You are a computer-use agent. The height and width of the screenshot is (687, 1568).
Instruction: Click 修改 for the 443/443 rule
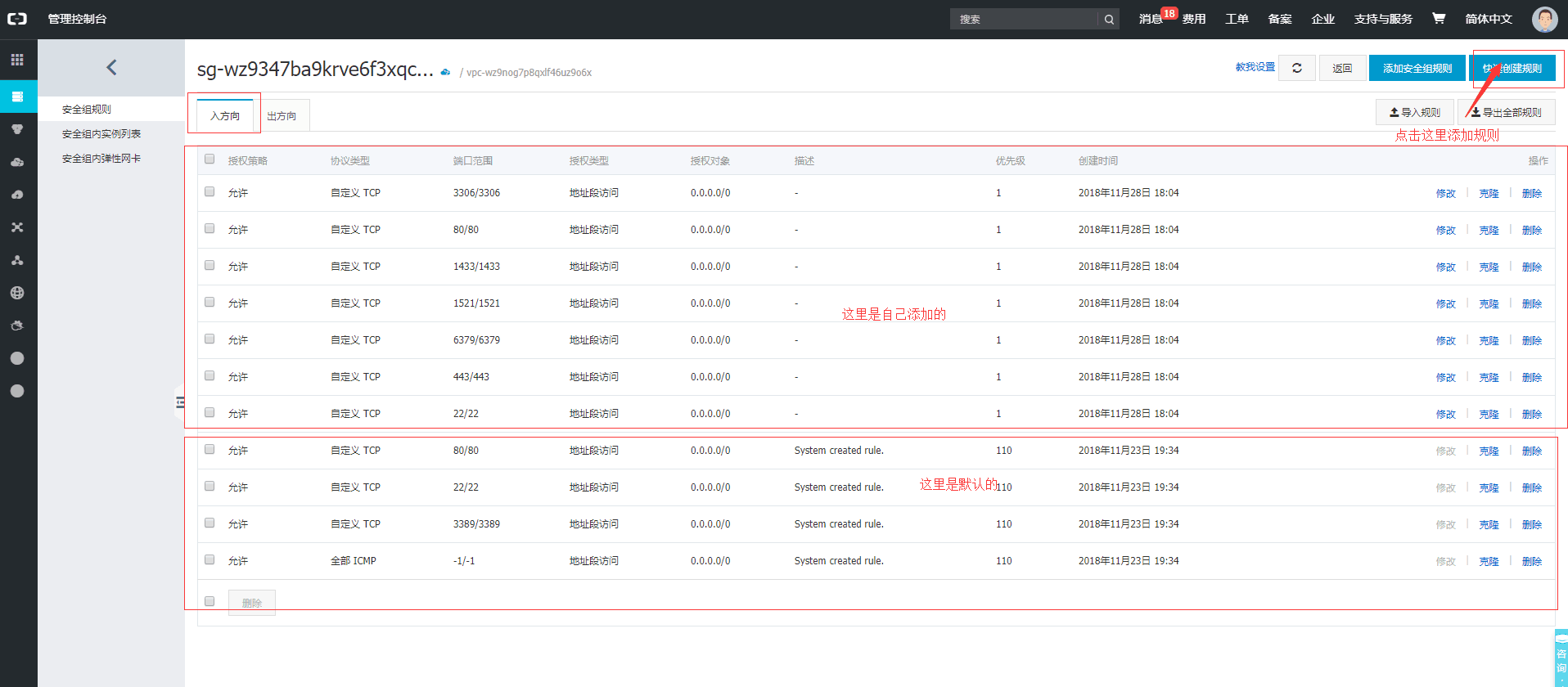[1446, 377]
